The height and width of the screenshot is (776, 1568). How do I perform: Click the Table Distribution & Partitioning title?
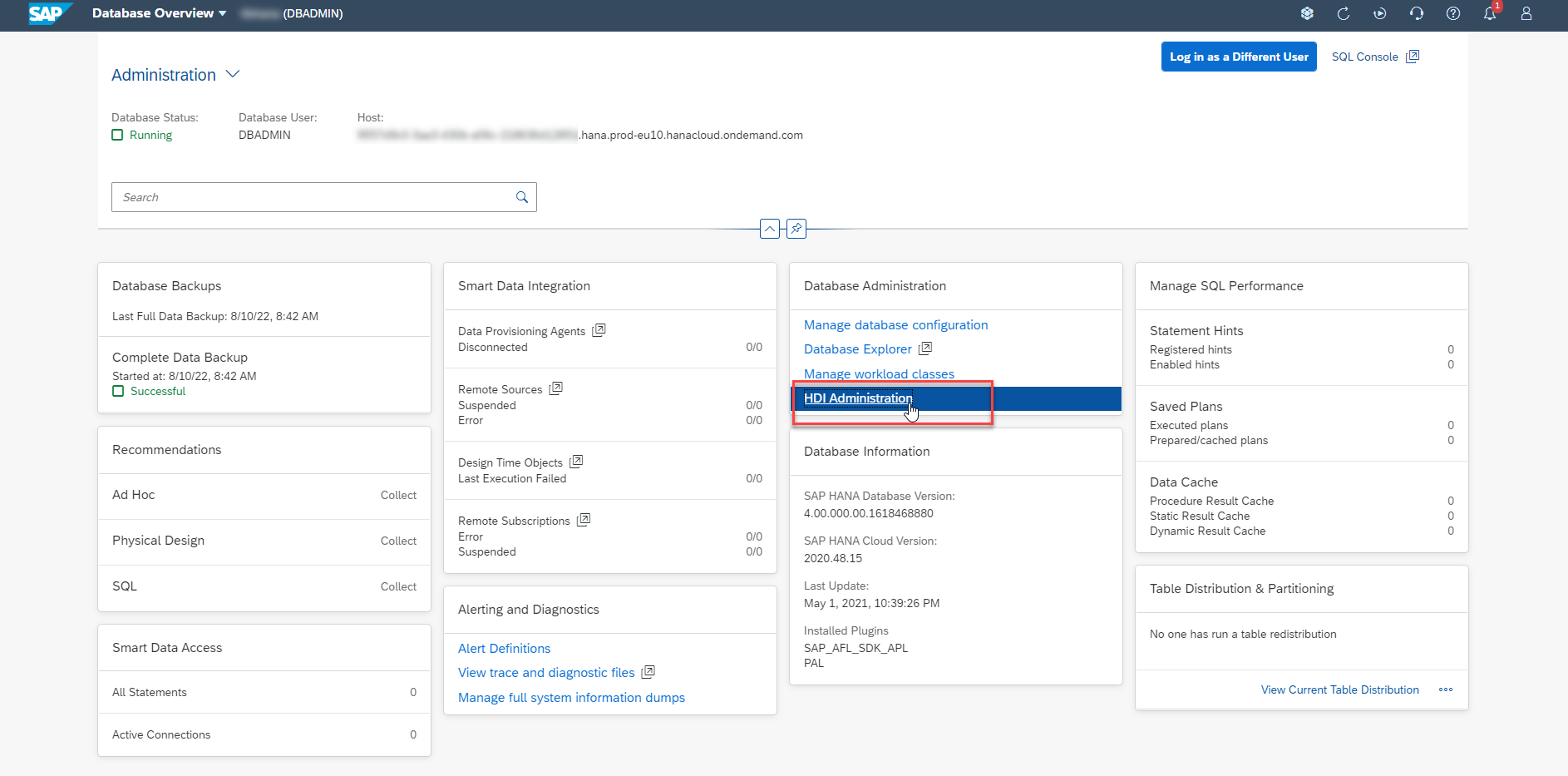click(1241, 589)
